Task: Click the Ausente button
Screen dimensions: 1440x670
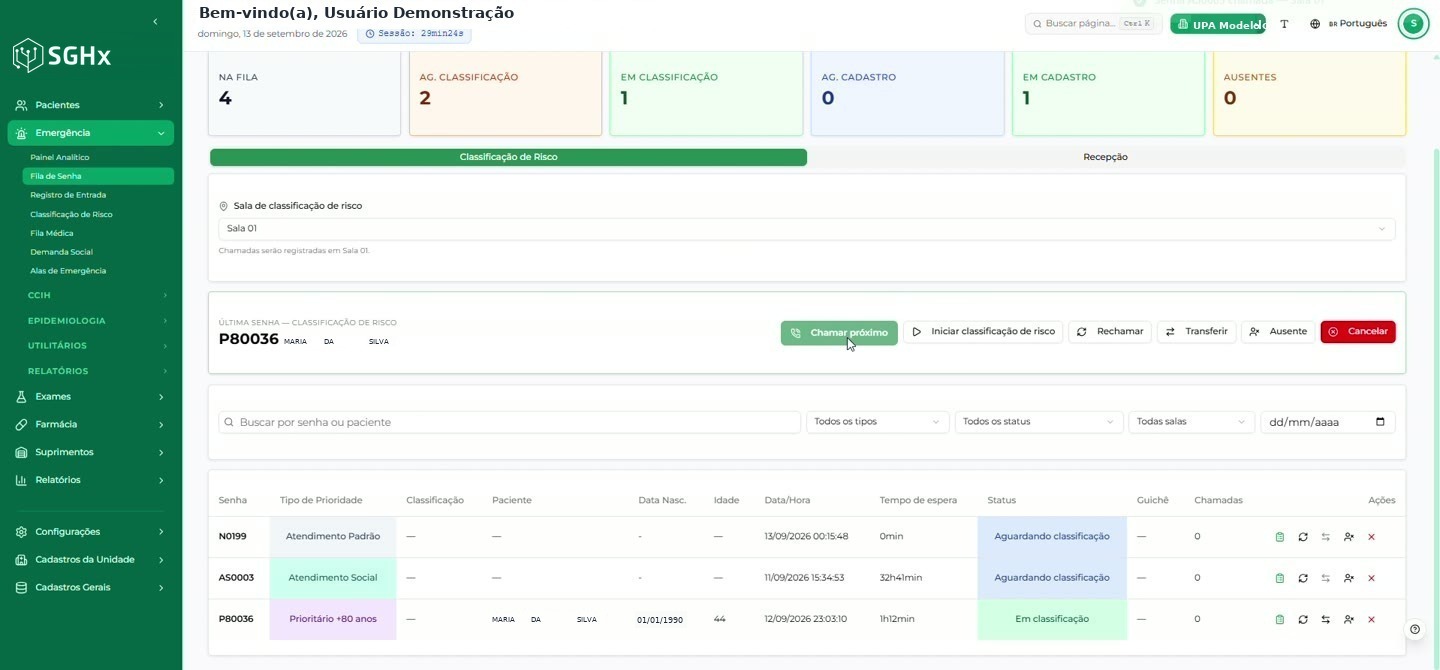Action: point(1278,332)
